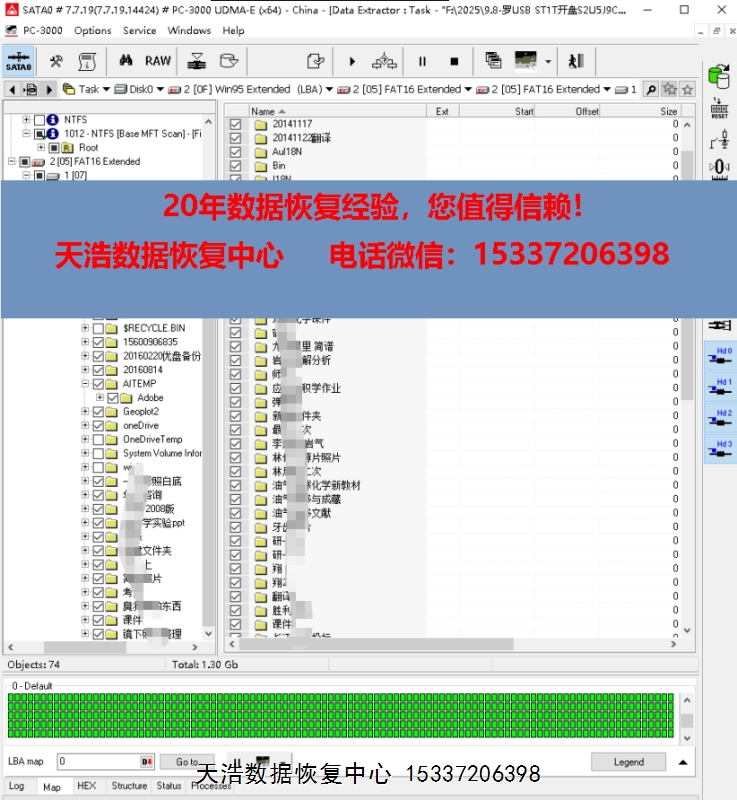
Task: Expand the $RECYCLE.BIN tree node
Action: [86, 328]
